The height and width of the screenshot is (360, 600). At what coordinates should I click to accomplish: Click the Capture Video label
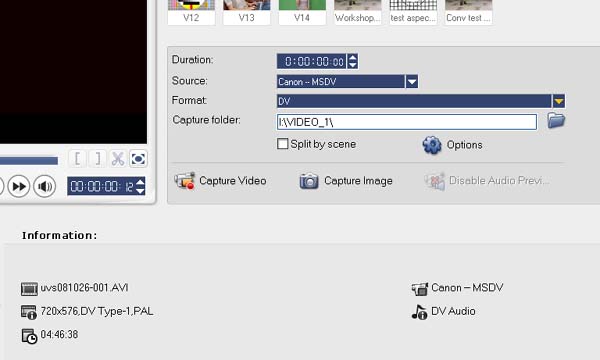point(233,181)
